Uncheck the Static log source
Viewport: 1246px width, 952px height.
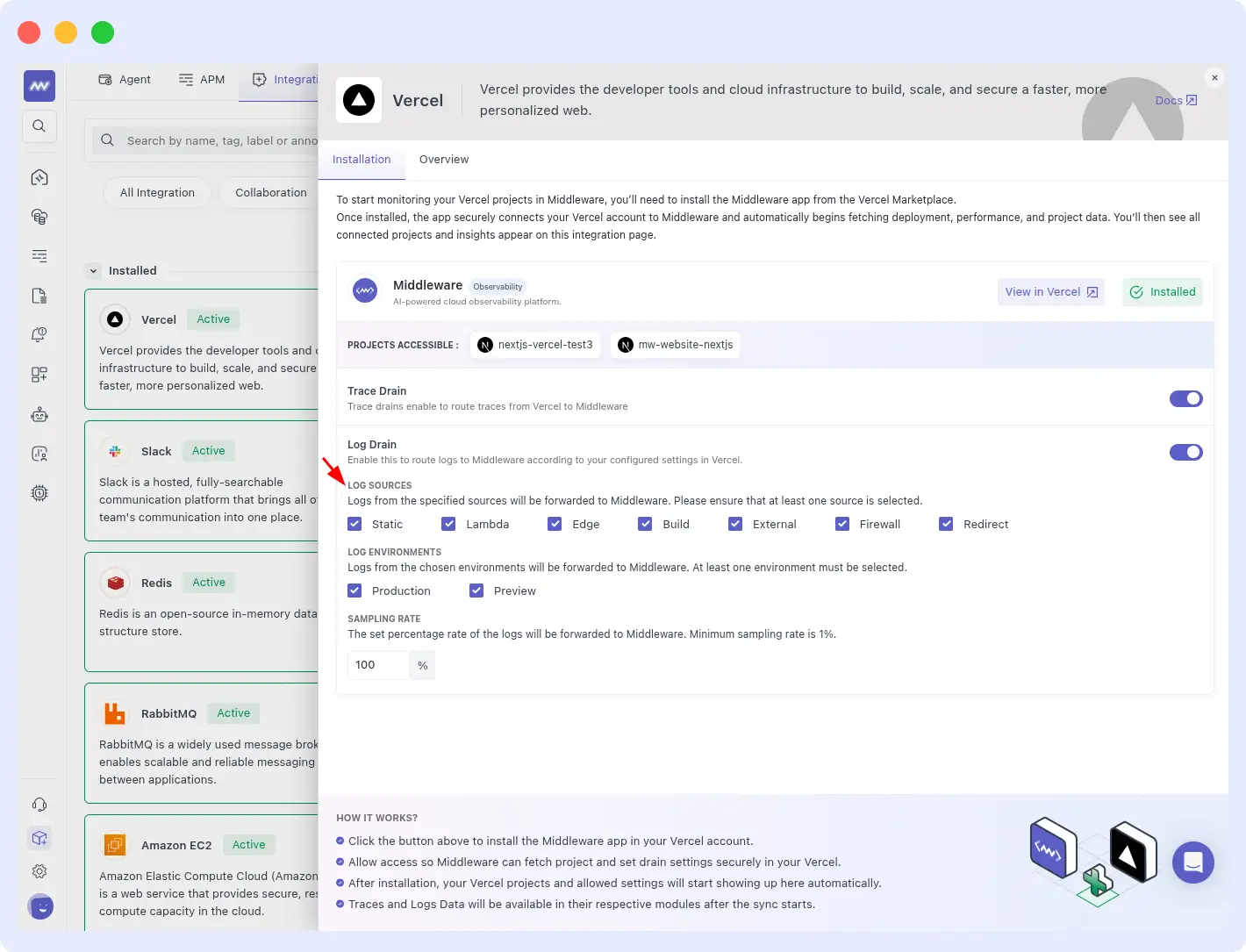click(x=354, y=524)
